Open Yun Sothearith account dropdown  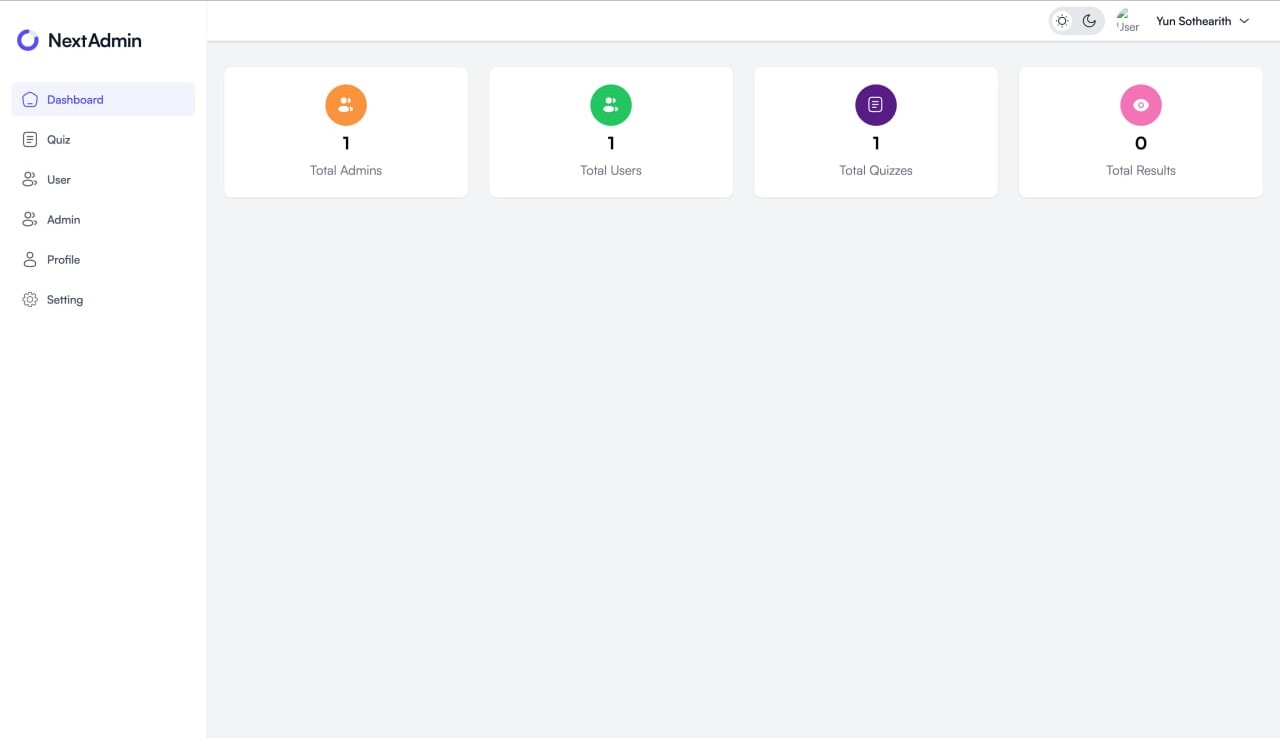point(1193,21)
